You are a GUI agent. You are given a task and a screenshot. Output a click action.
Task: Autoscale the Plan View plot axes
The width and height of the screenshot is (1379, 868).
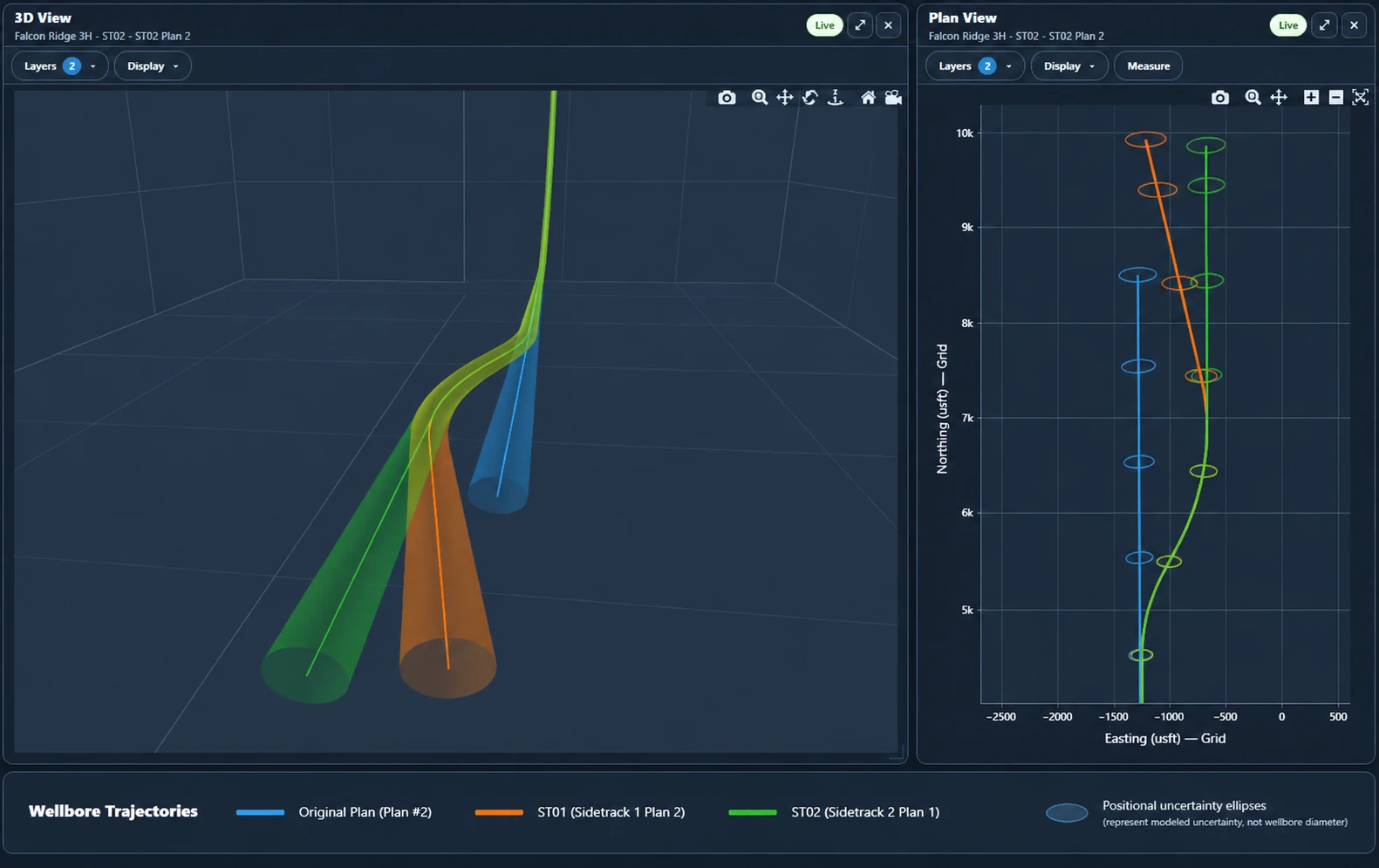click(1361, 98)
